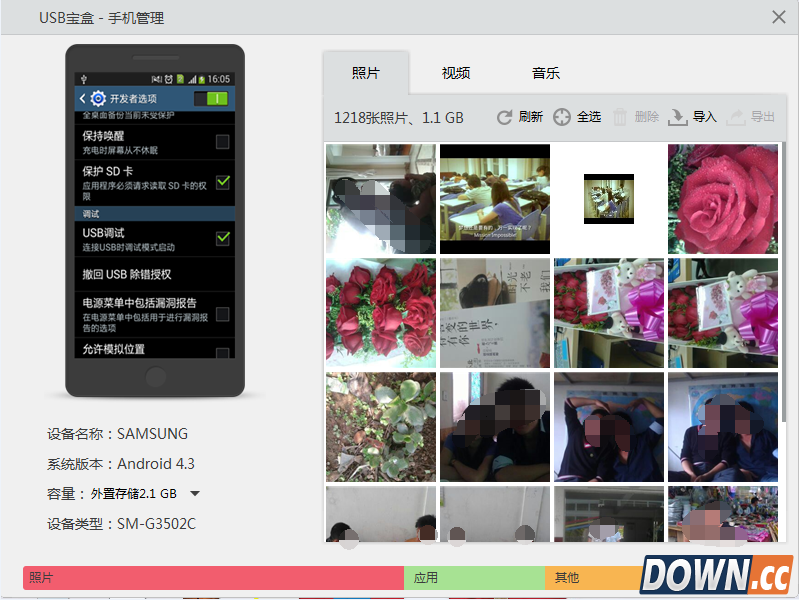Select the 照片 tab

point(366,73)
